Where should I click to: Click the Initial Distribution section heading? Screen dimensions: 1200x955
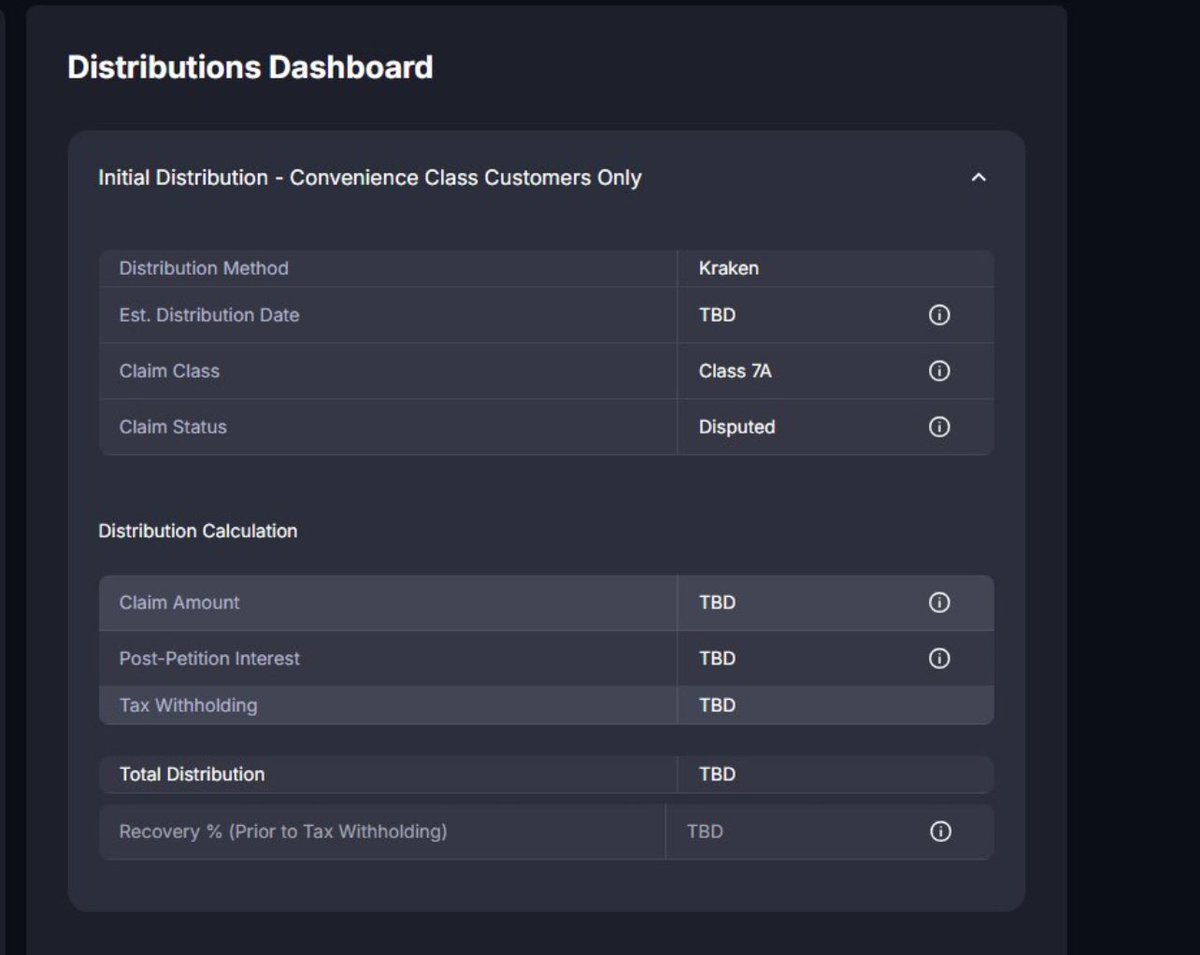370,178
